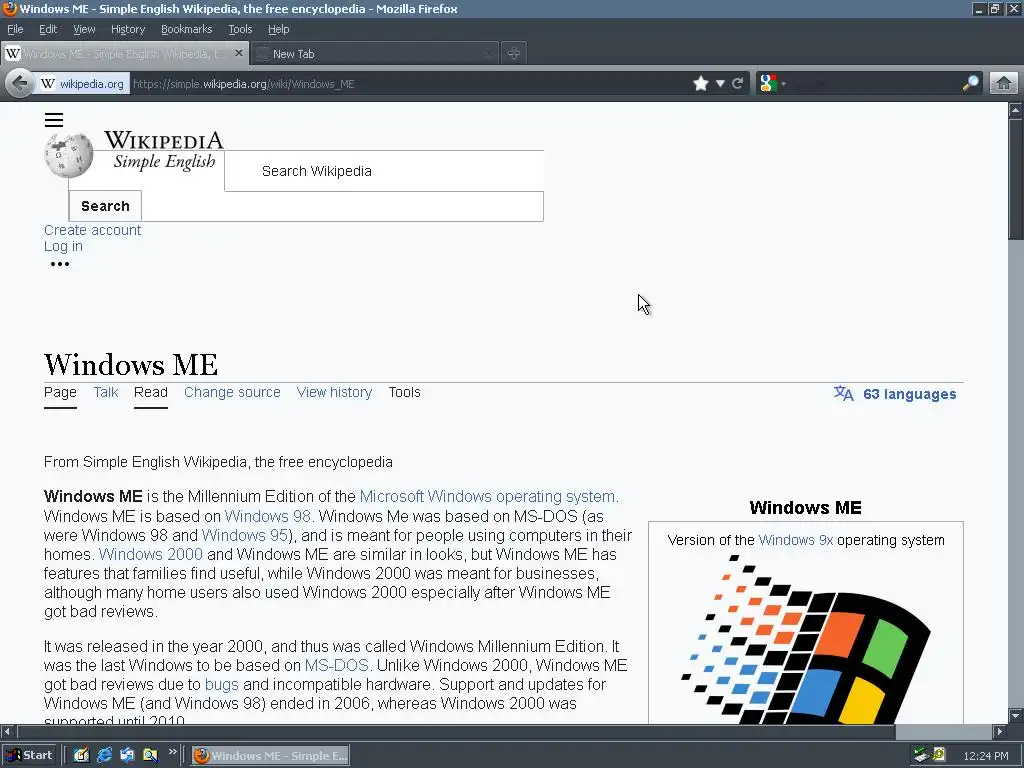Follow the Log in link
Screen dimensions: 1024x768
tap(63, 246)
